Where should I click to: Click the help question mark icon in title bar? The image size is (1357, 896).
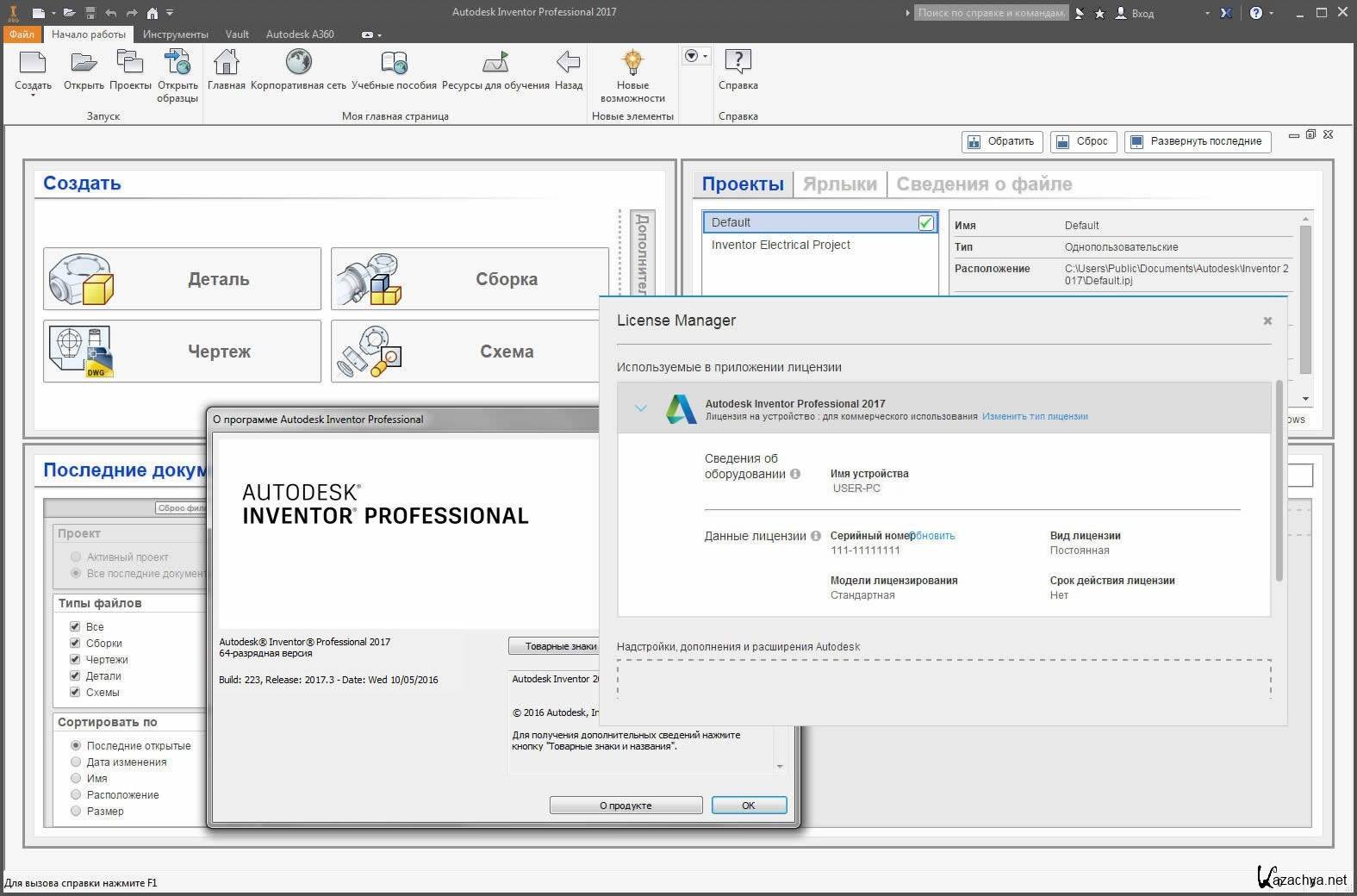(x=1256, y=13)
